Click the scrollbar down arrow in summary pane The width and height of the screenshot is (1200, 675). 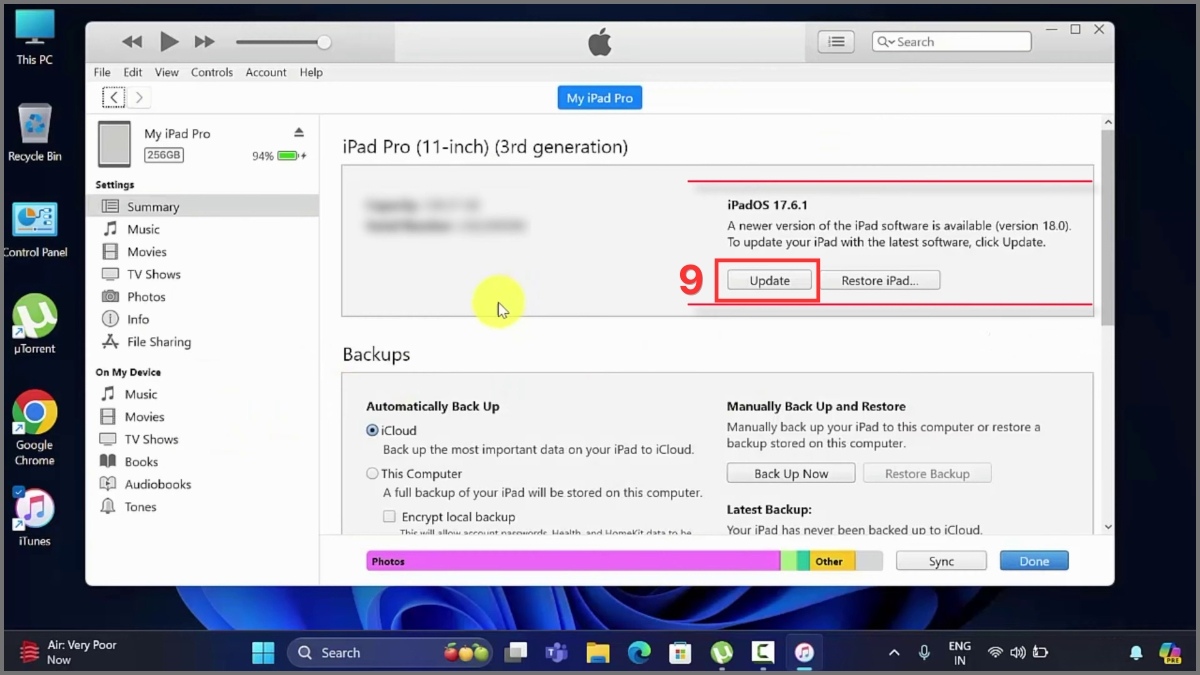(x=1107, y=526)
